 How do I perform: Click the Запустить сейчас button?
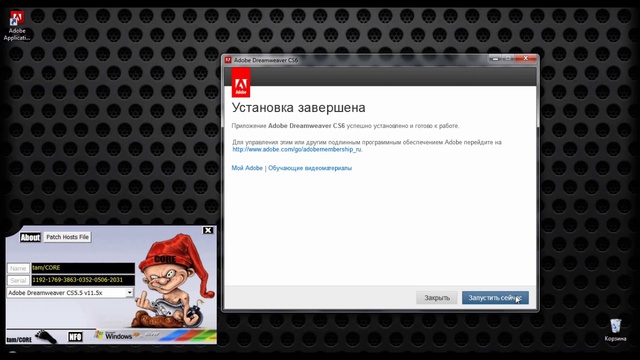point(495,298)
